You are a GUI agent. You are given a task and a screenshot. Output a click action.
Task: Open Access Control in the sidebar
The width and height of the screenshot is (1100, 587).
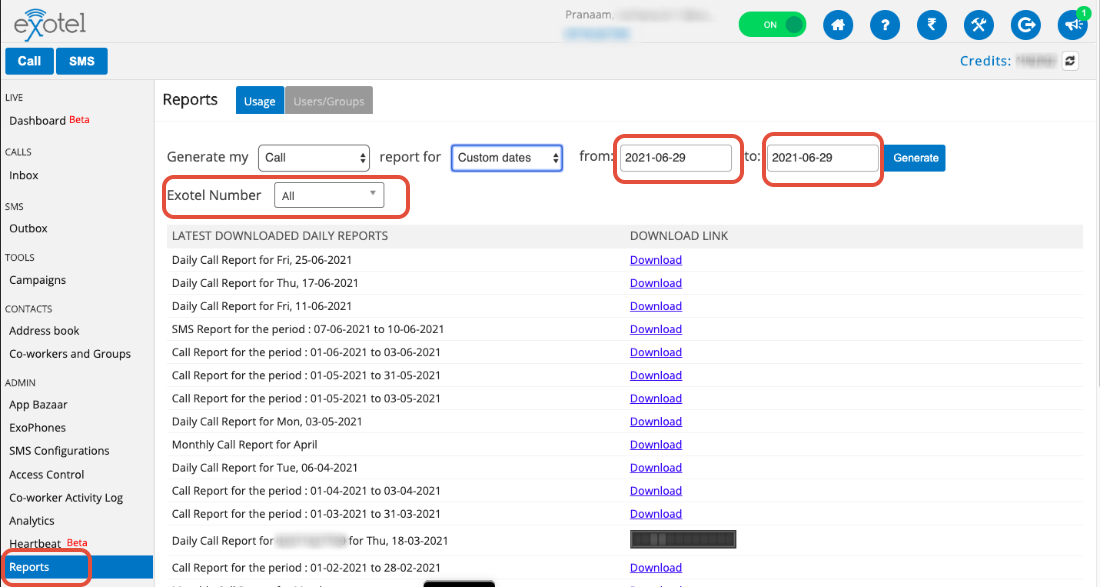click(46, 475)
